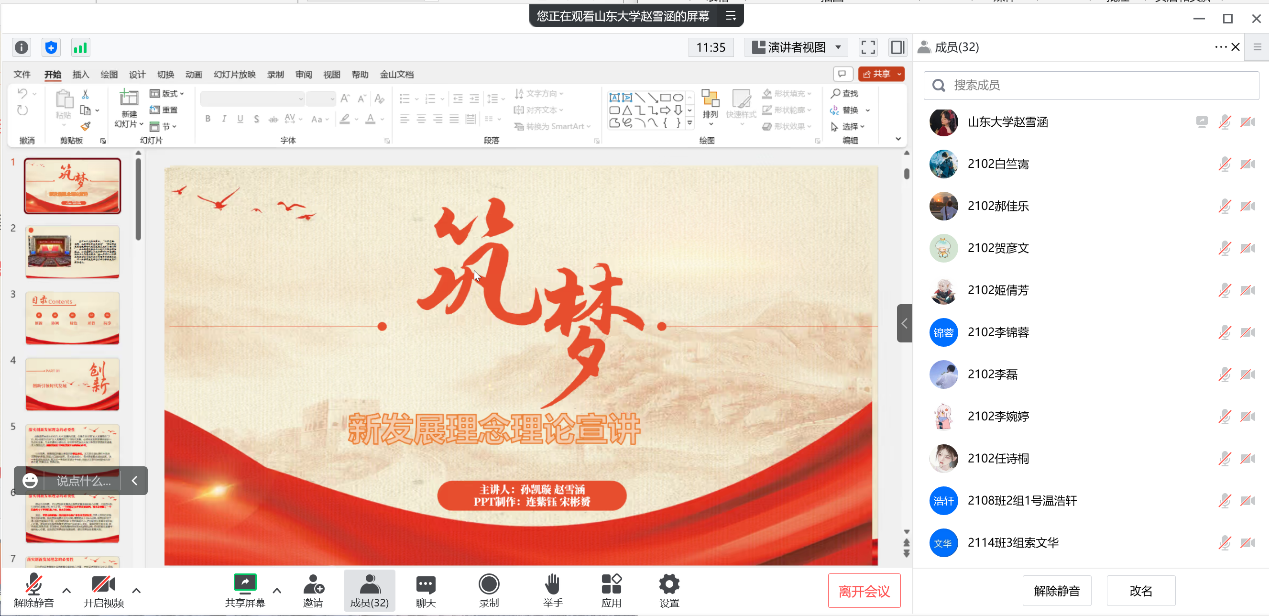
Task: Open the 聊天 chat icon
Action: (426, 590)
